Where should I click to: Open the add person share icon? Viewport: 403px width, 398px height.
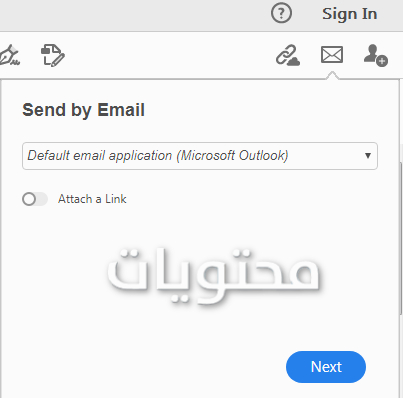point(375,55)
